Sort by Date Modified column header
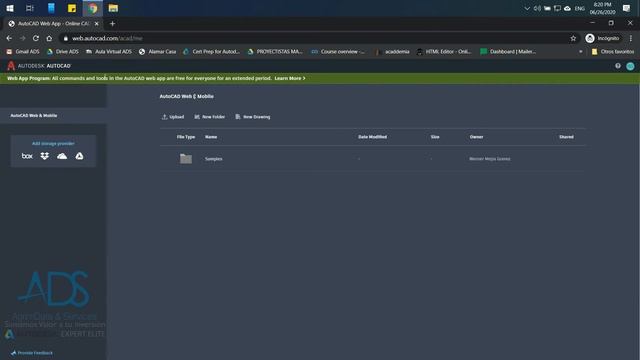 tap(372, 137)
